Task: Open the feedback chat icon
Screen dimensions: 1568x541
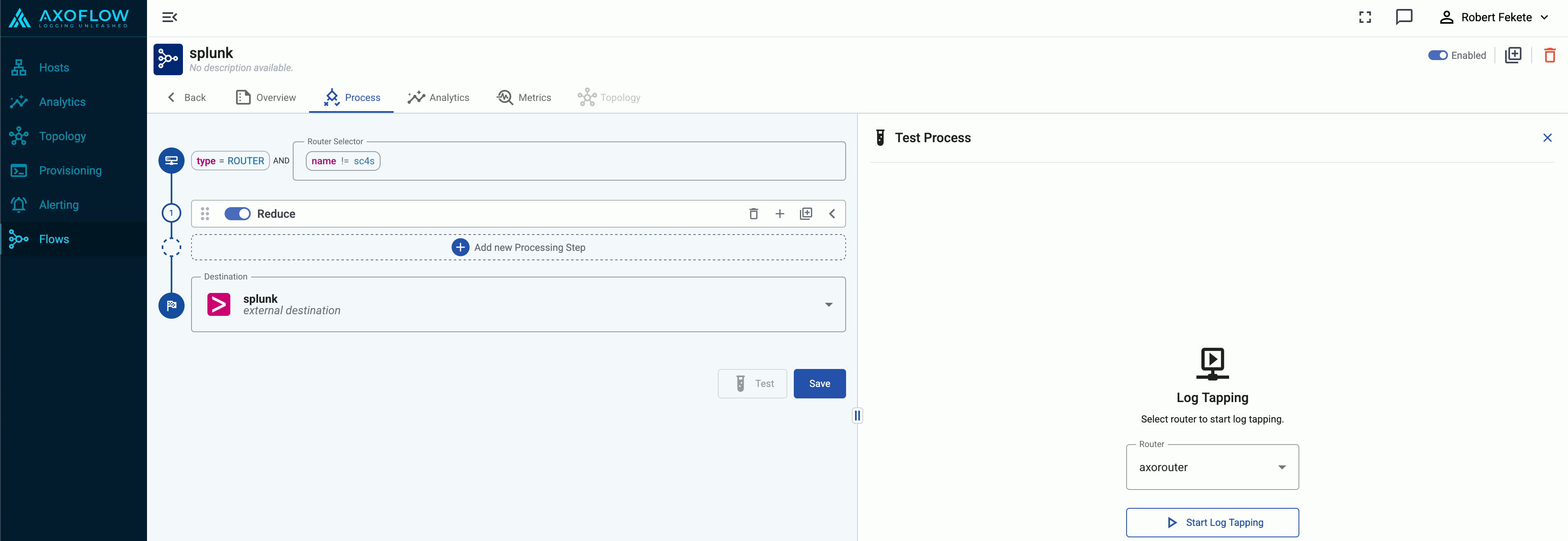Action: click(1404, 17)
